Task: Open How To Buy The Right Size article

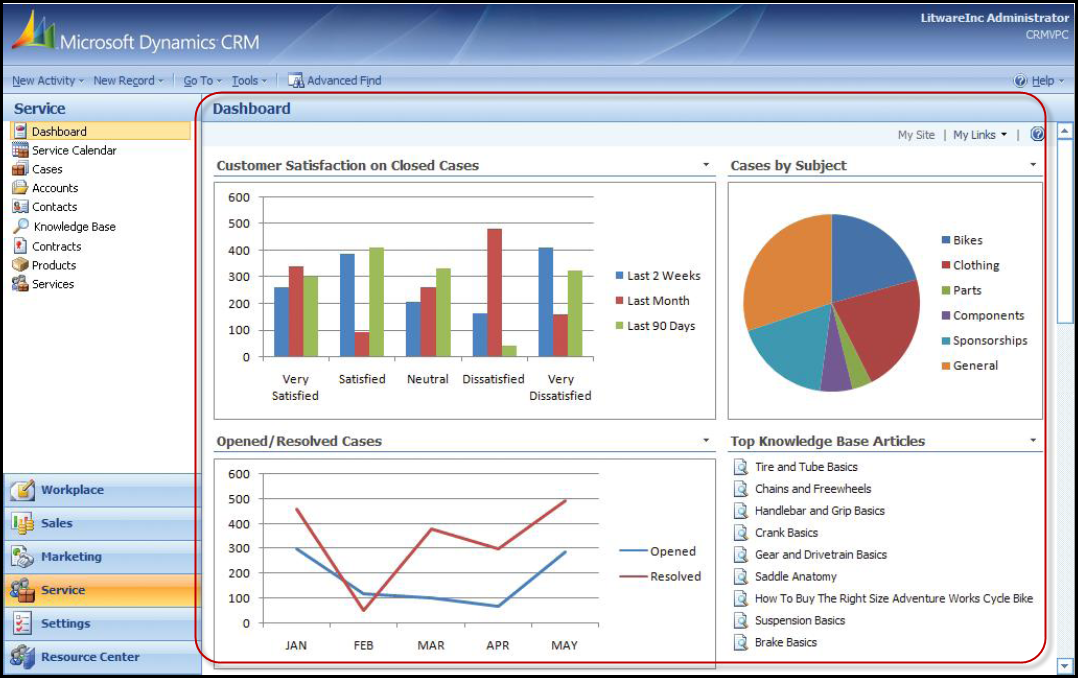Action: (x=894, y=598)
